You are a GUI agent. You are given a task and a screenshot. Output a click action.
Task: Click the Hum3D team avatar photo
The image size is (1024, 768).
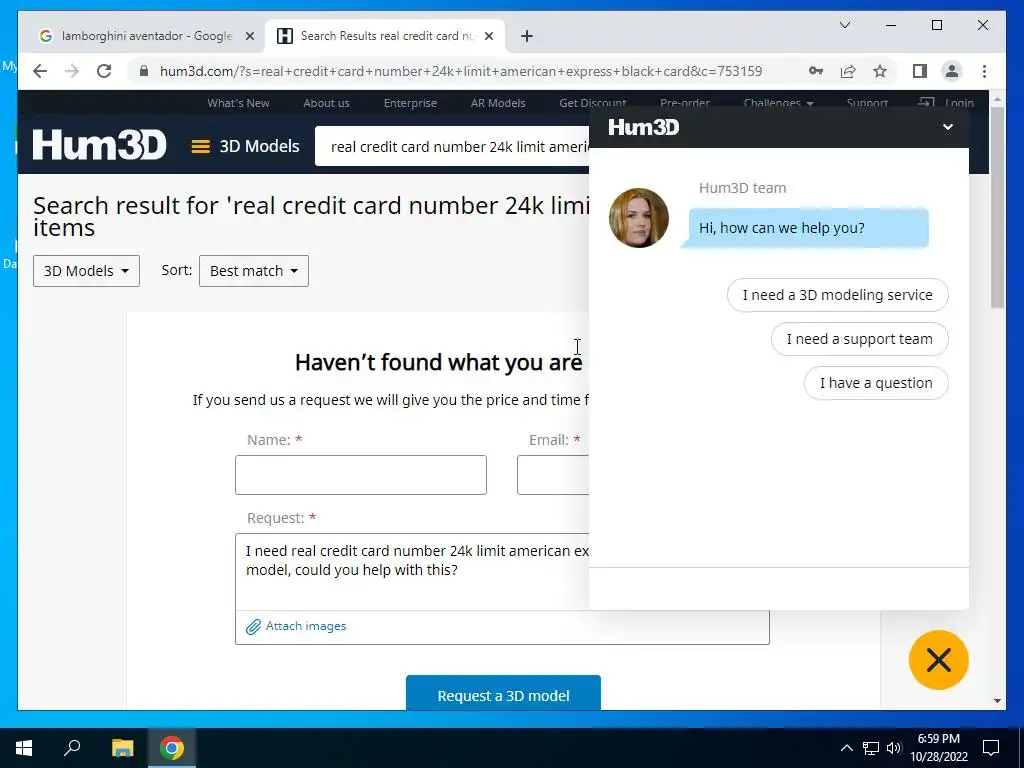(639, 217)
